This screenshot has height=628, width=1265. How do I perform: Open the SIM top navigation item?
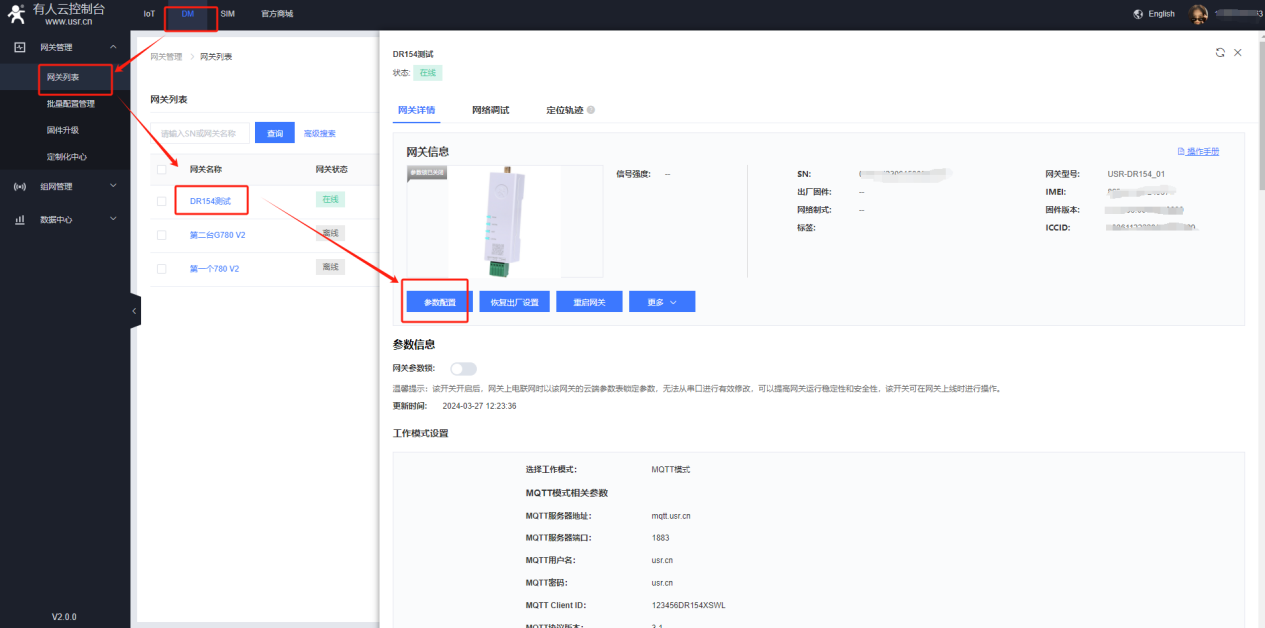pos(227,14)
